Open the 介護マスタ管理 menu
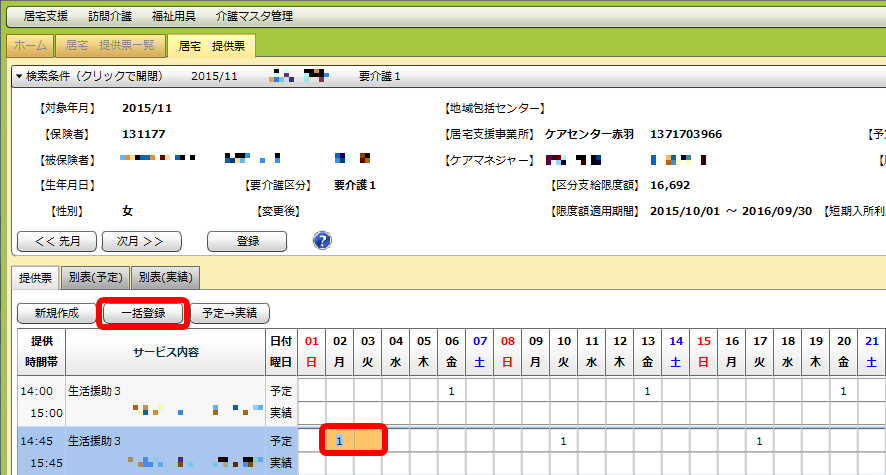This screenshot has height=475, width=886. [x=256, y=16]
